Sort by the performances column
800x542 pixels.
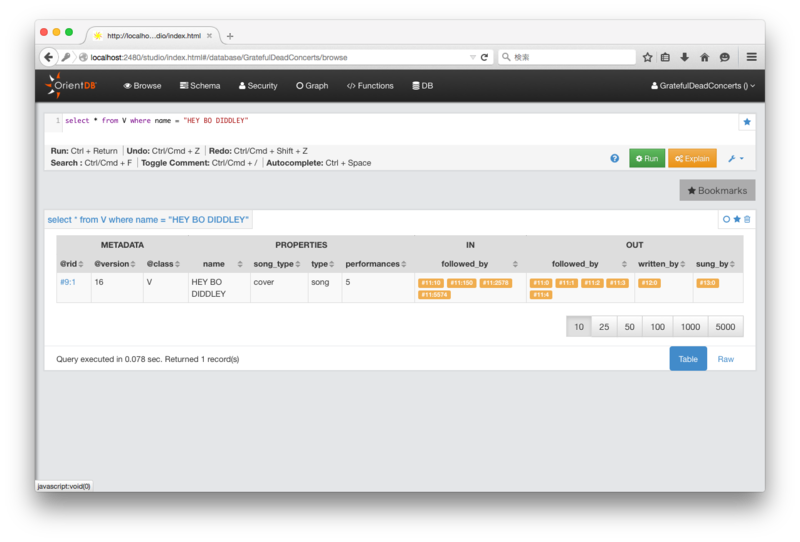[376, 264]
